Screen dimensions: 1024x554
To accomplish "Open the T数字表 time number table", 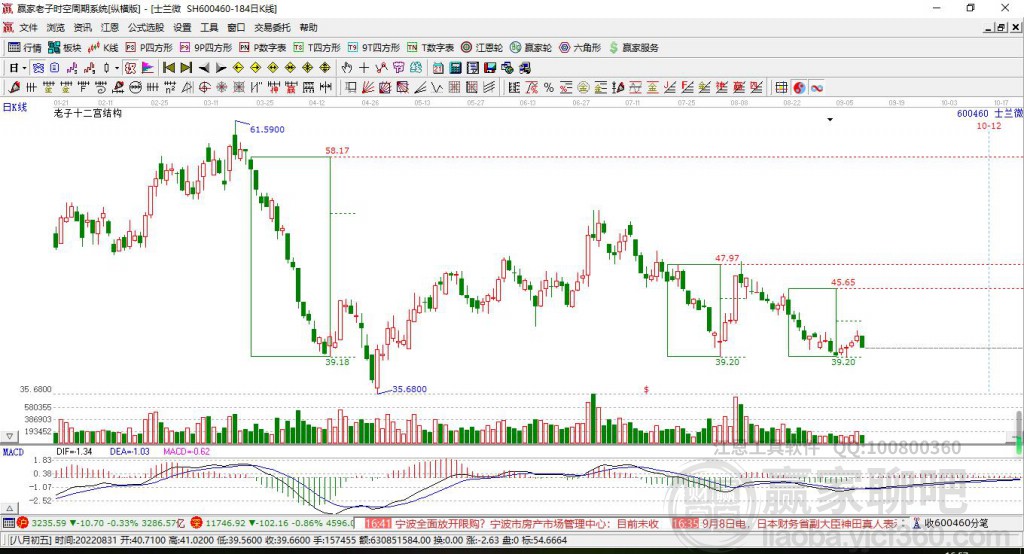I will point(430,48).
